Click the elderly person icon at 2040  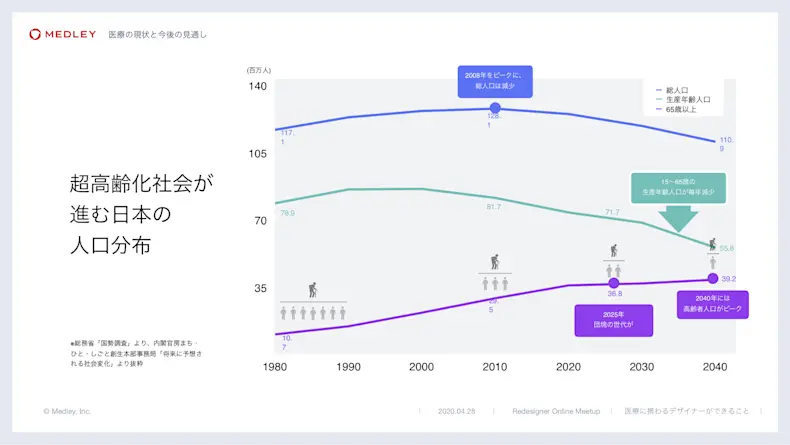(712, 244)
